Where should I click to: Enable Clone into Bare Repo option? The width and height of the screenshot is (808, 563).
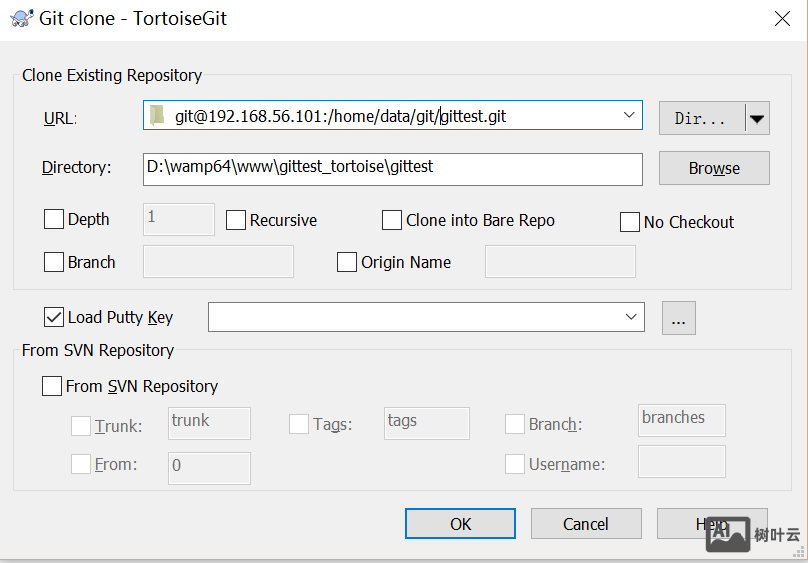pos(392,220)
